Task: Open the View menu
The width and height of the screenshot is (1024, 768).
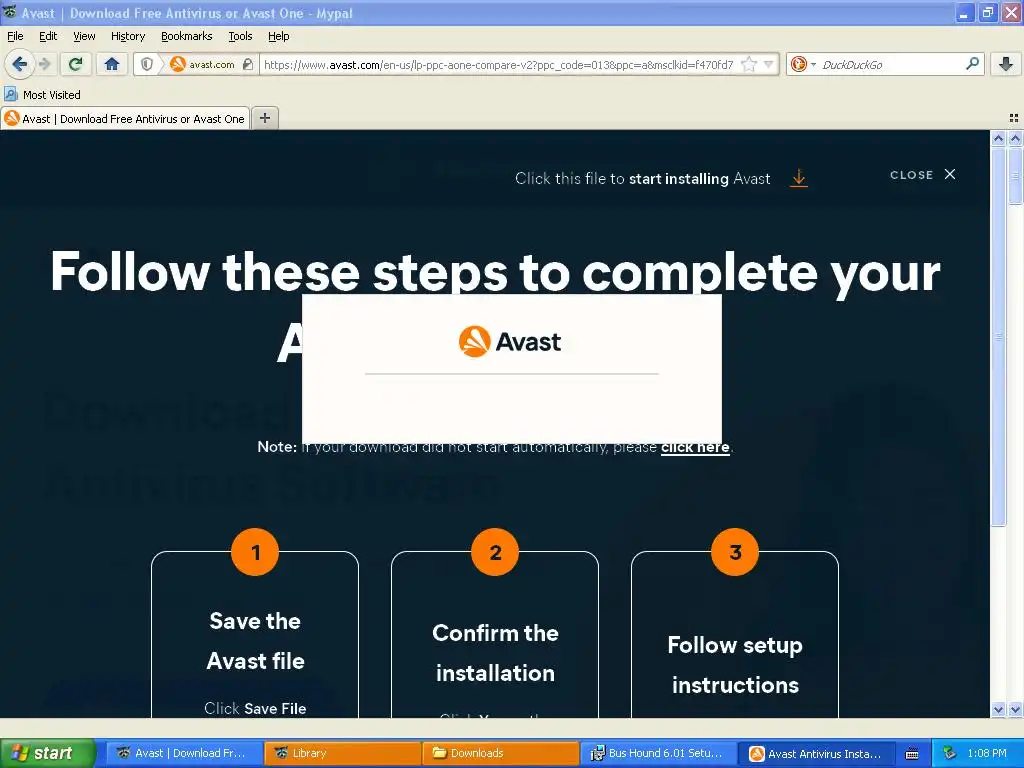Action: pyautogui.click(x=84, y=36)
